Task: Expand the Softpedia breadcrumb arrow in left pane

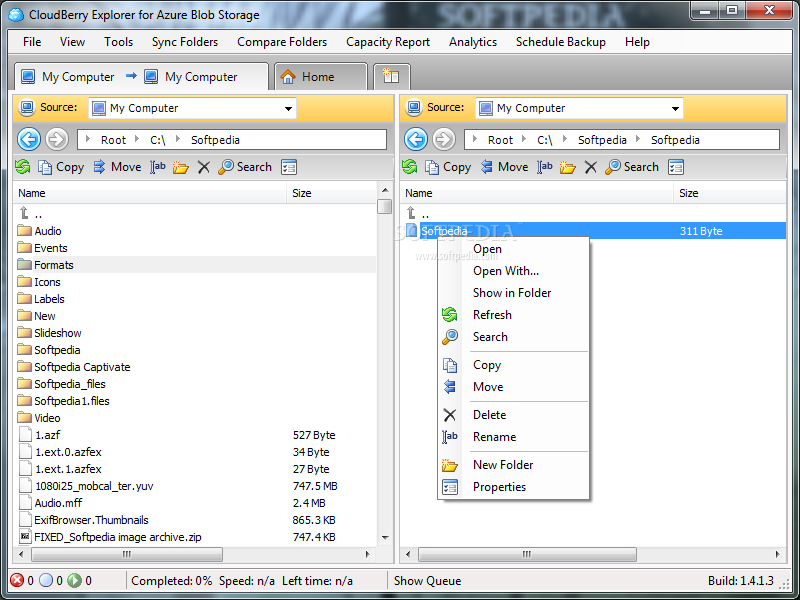Action: click(x=178, y=139)
